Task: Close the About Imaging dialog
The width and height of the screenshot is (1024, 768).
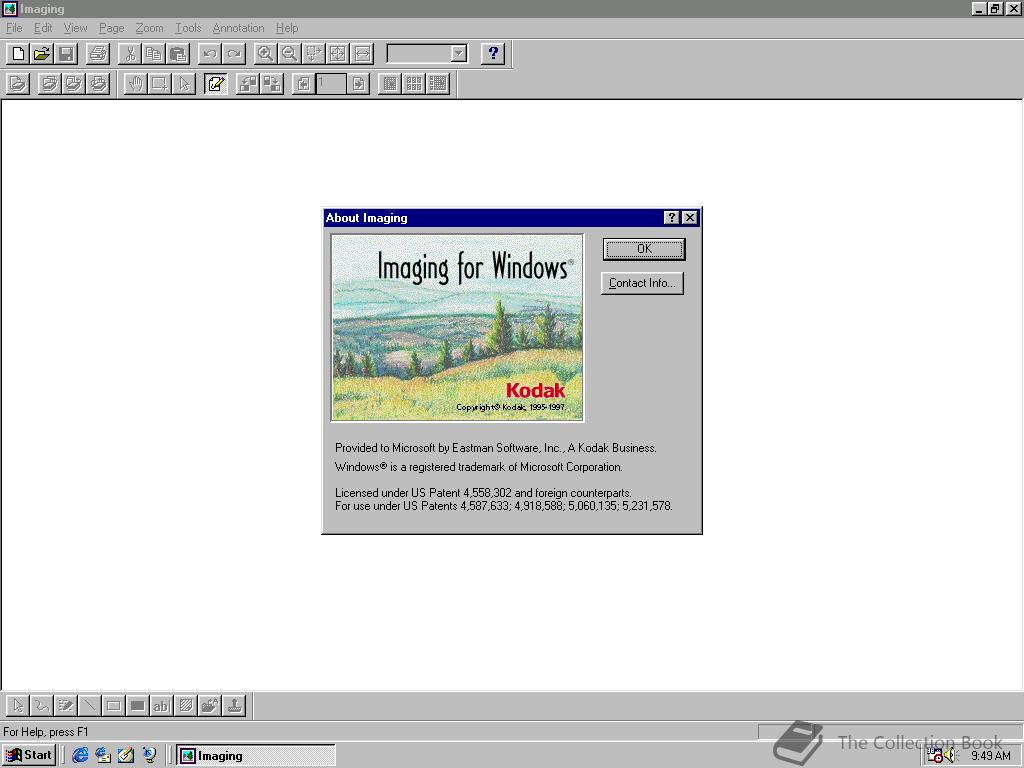Action: [690, 217]
